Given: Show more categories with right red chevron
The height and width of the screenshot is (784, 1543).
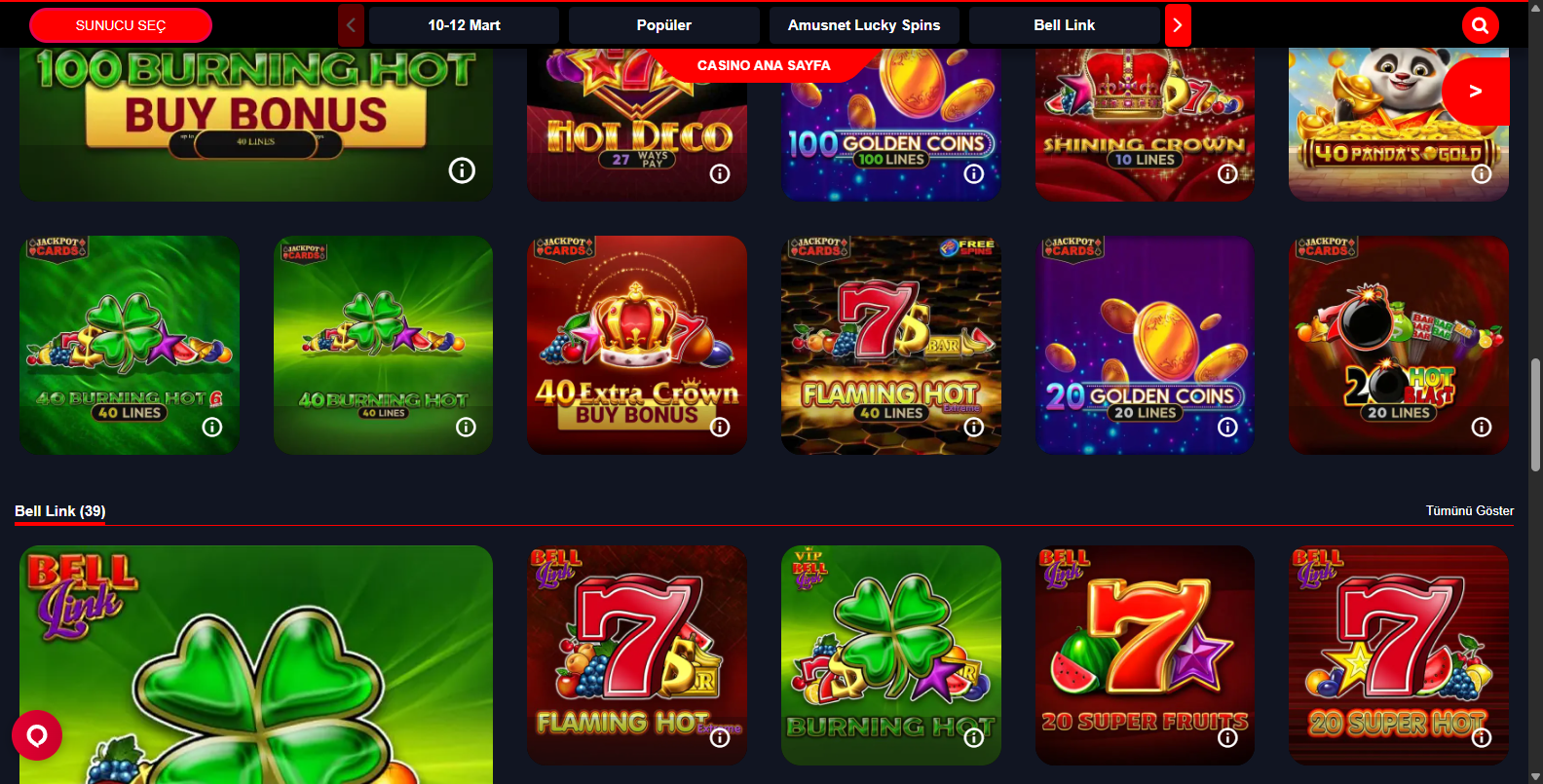Looking at the screenshot, I should 1178,25.
